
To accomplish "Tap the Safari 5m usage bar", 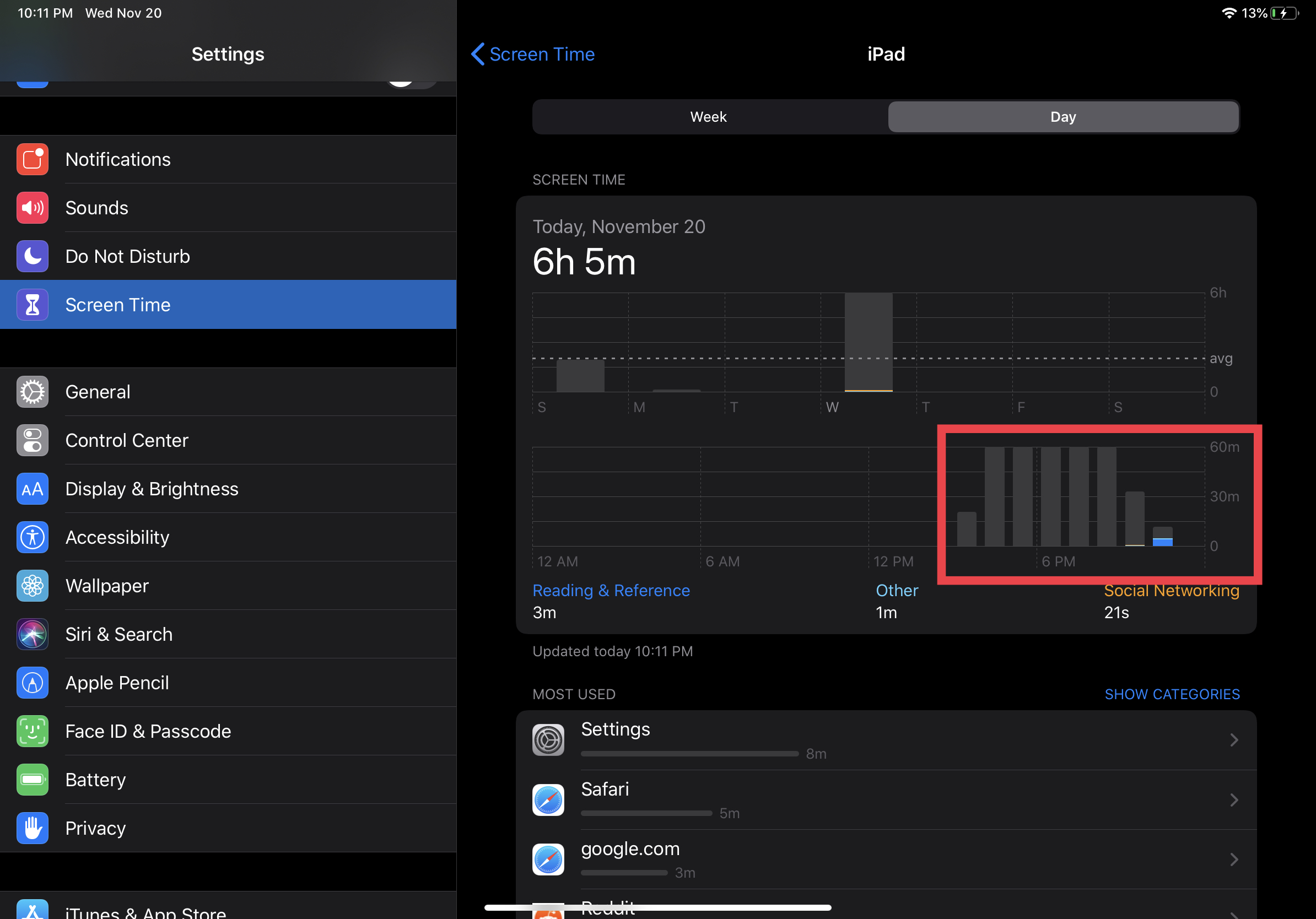I will coord(646,813).
